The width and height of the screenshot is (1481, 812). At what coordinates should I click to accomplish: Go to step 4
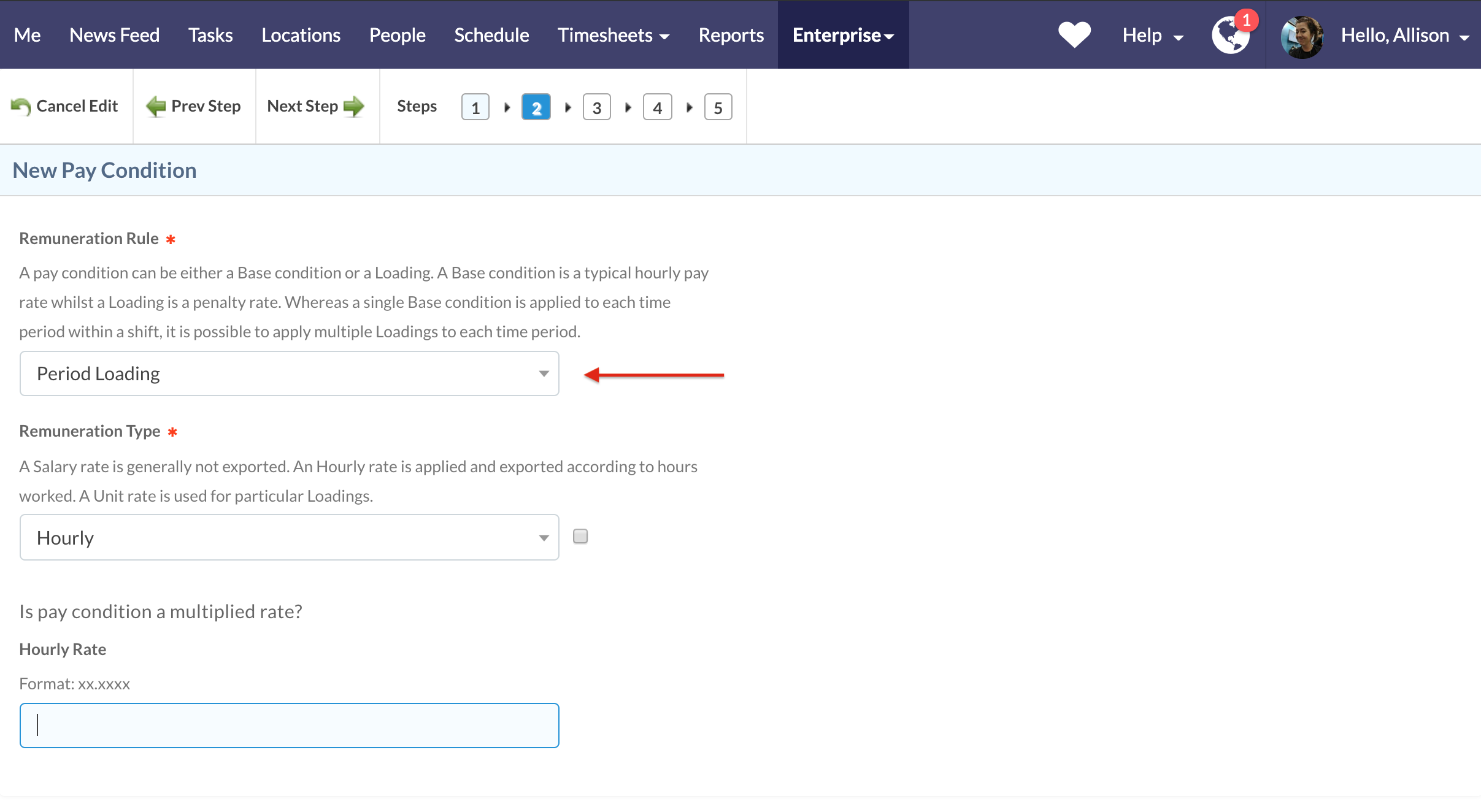(657, 108)
